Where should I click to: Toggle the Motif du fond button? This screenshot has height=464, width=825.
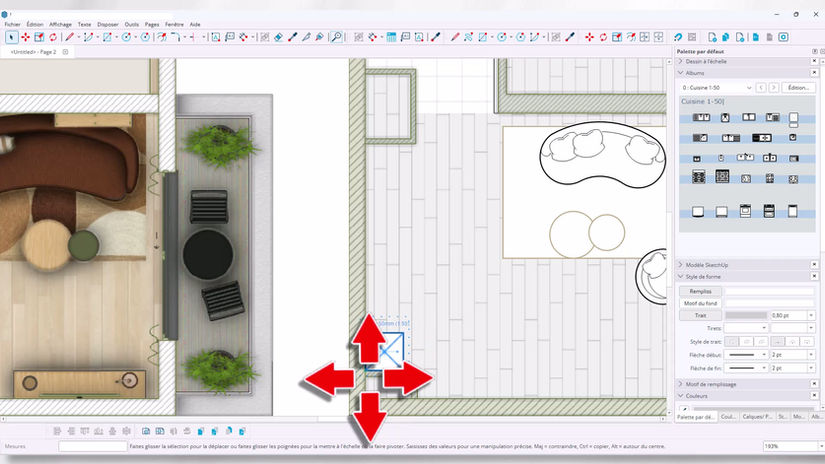(x=700, y=303)
